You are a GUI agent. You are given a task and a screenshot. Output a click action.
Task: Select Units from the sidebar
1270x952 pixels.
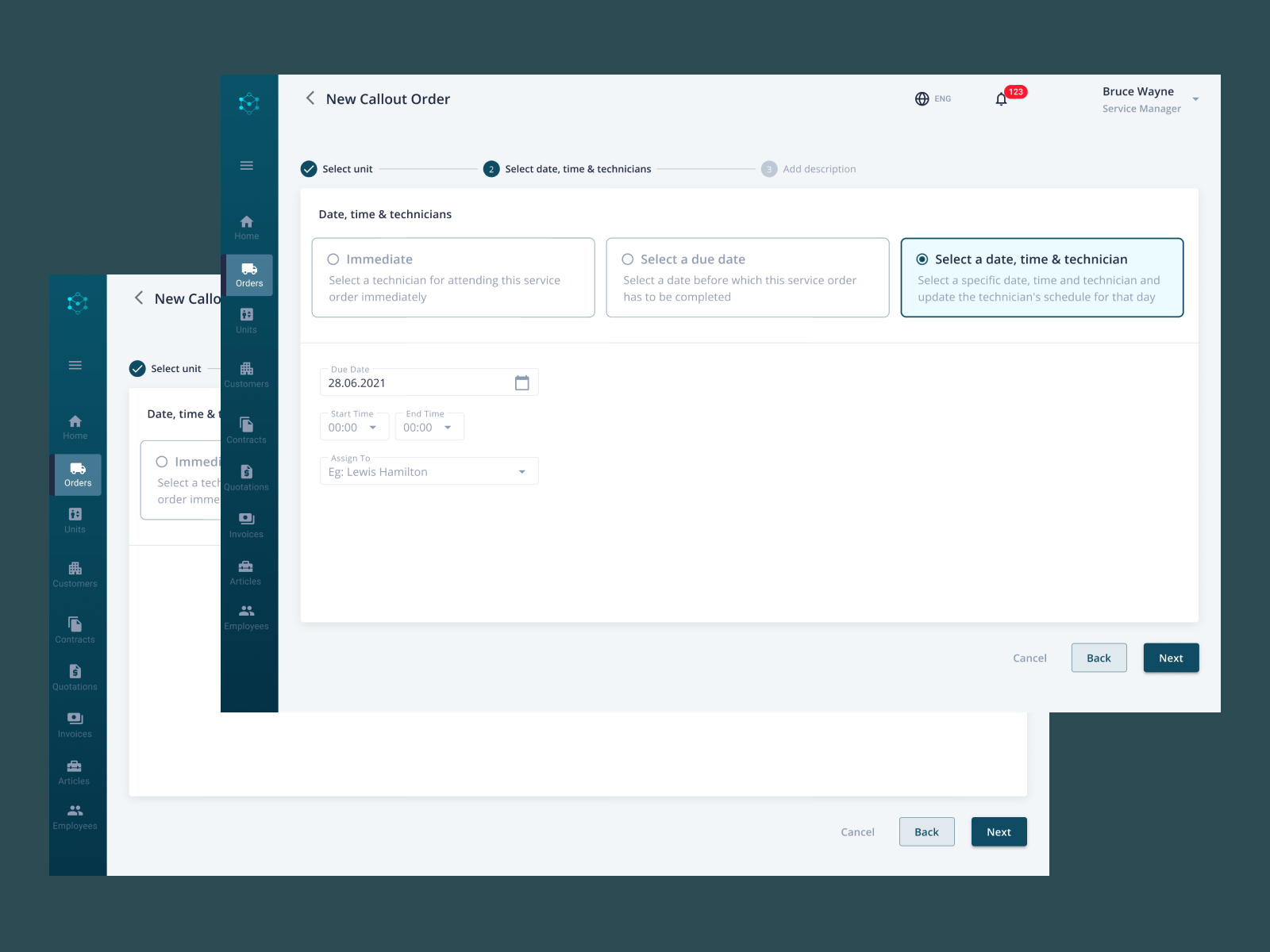246,321
